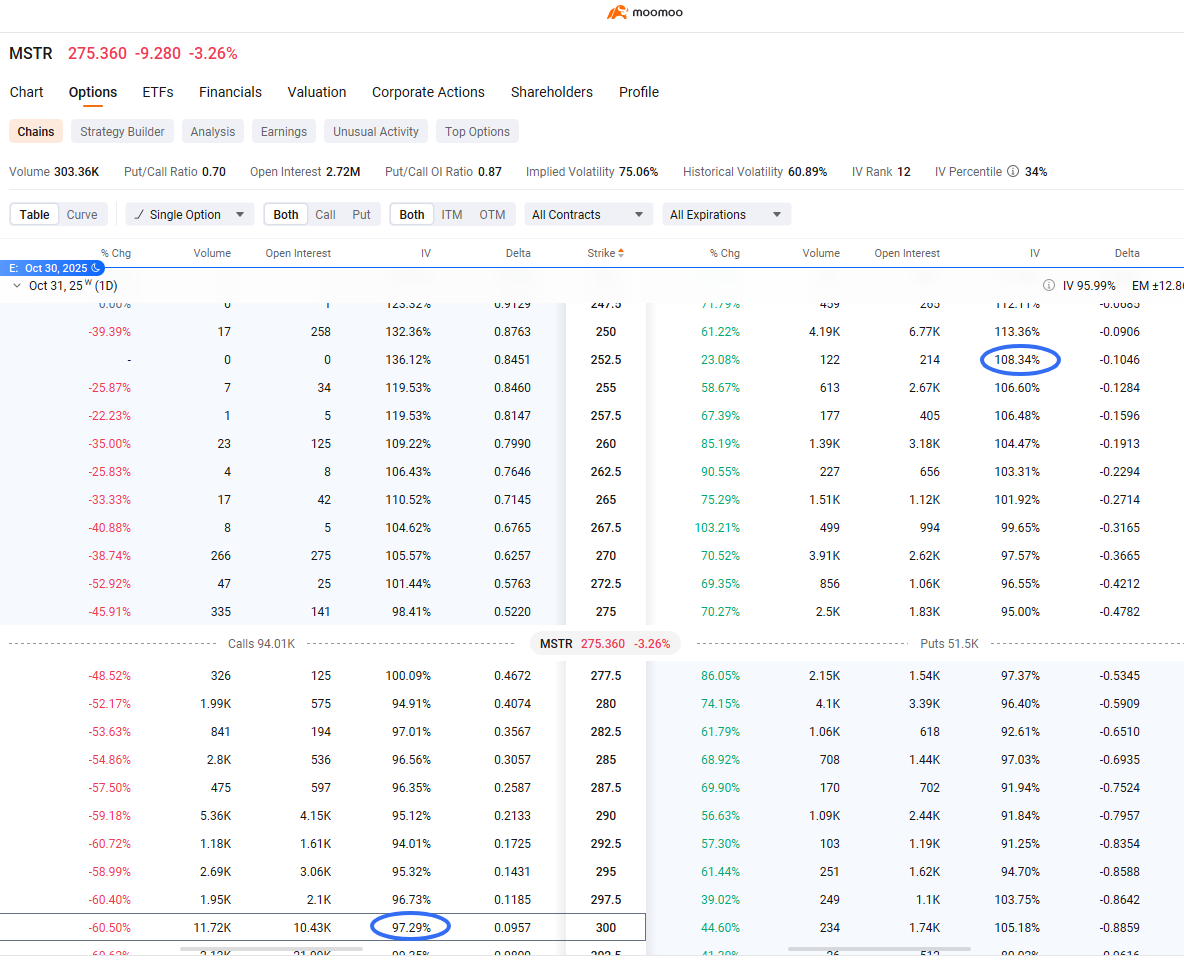
Task: Click the MSTR ticker symbol header
Action: (31, 54)
